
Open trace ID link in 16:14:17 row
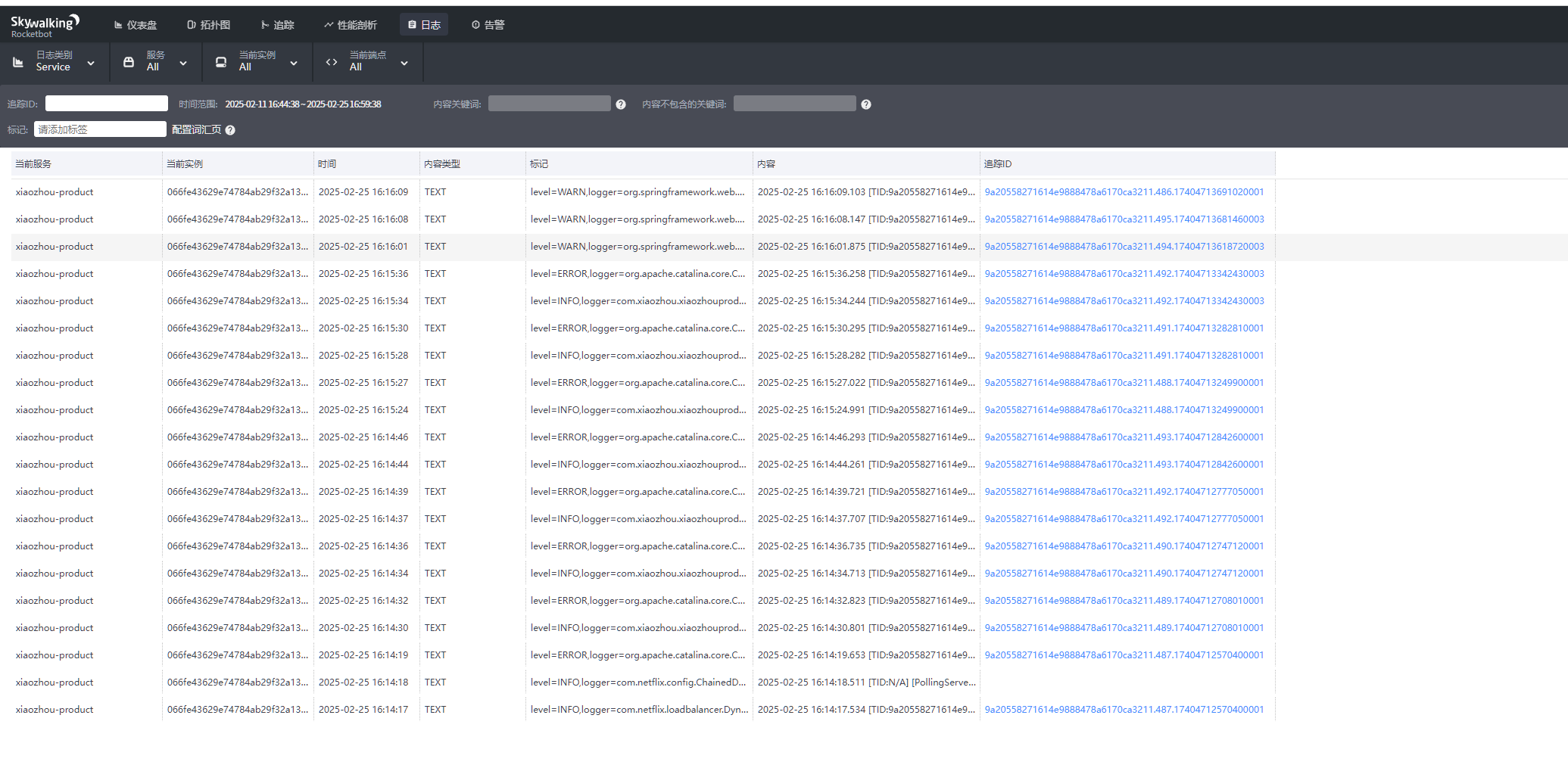coord(1124,710)
